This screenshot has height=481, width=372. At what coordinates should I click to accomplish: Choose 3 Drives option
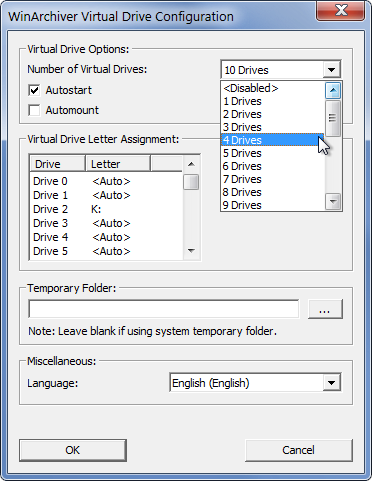[272, 127]
